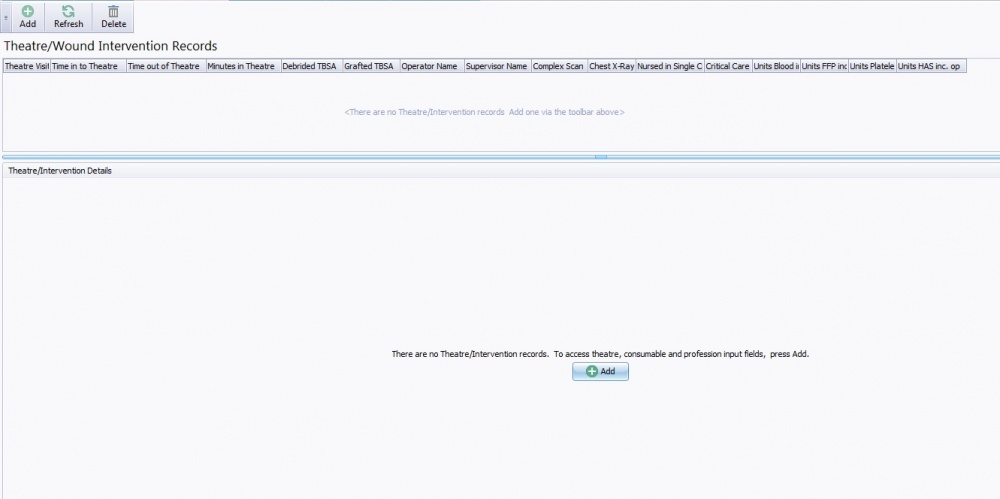Viewport: 1000px width, 499px height.
Task: Click the Time in to Theatre column header
Action: (x=87, y=66)
